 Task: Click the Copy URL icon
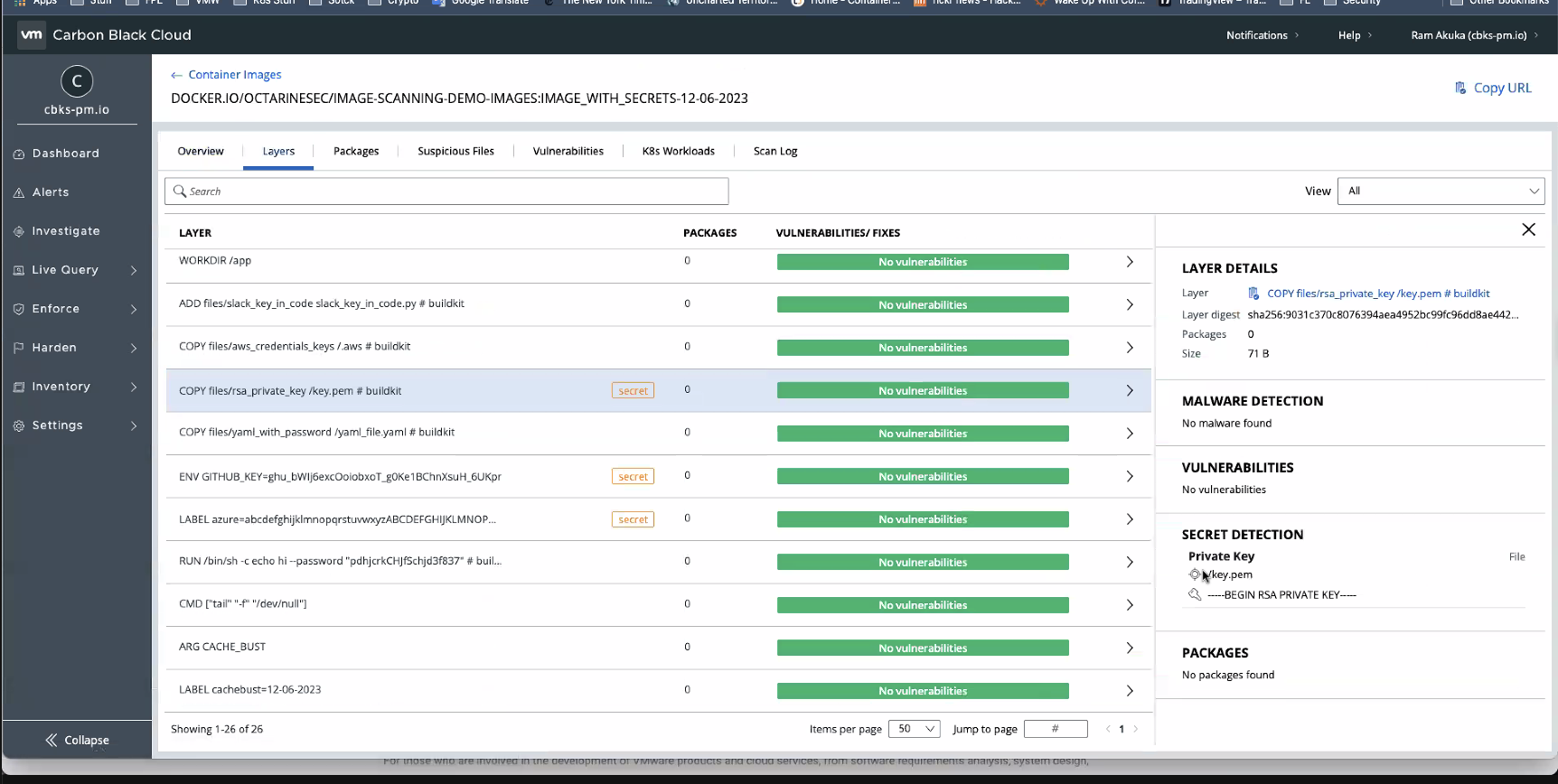pyautogui.click(x=1459, y=88)
